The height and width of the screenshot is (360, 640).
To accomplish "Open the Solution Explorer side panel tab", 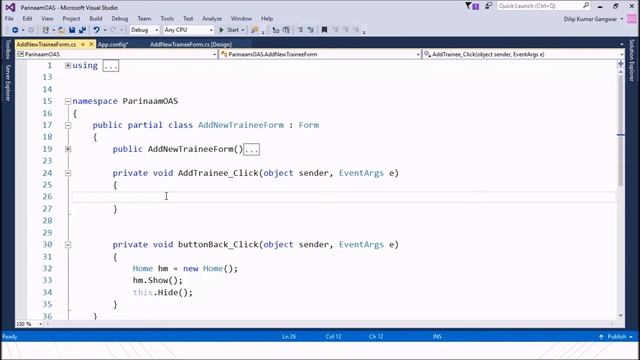I will pos(632,60).
